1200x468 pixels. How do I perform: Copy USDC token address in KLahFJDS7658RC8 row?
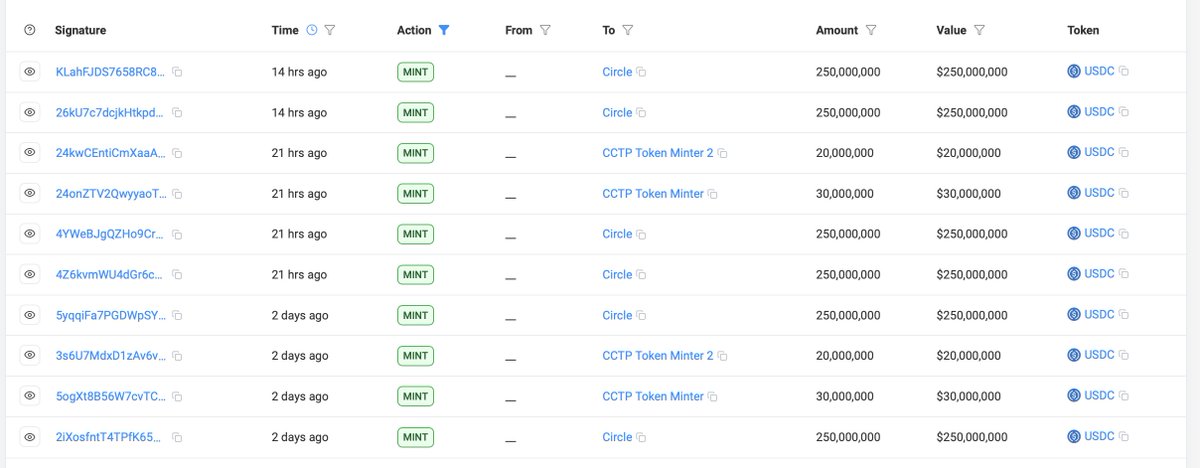pos(1124,71)
